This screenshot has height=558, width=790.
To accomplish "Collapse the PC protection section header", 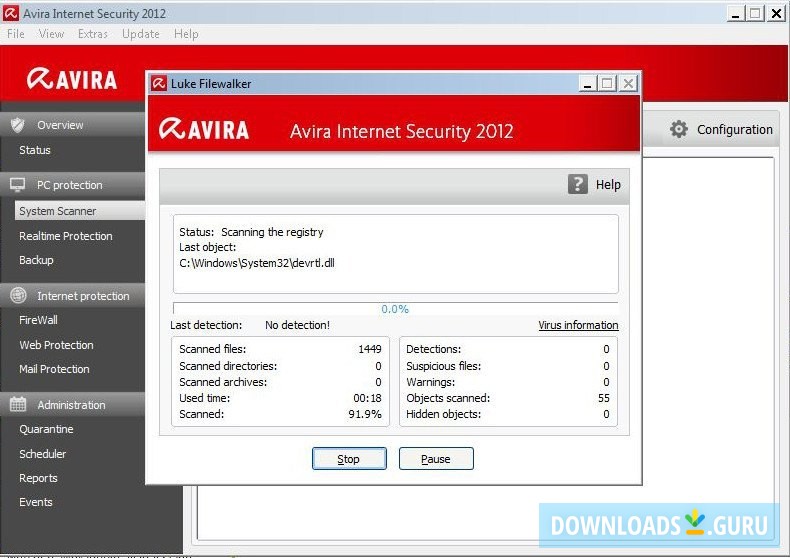I will (x=73, y=185).
